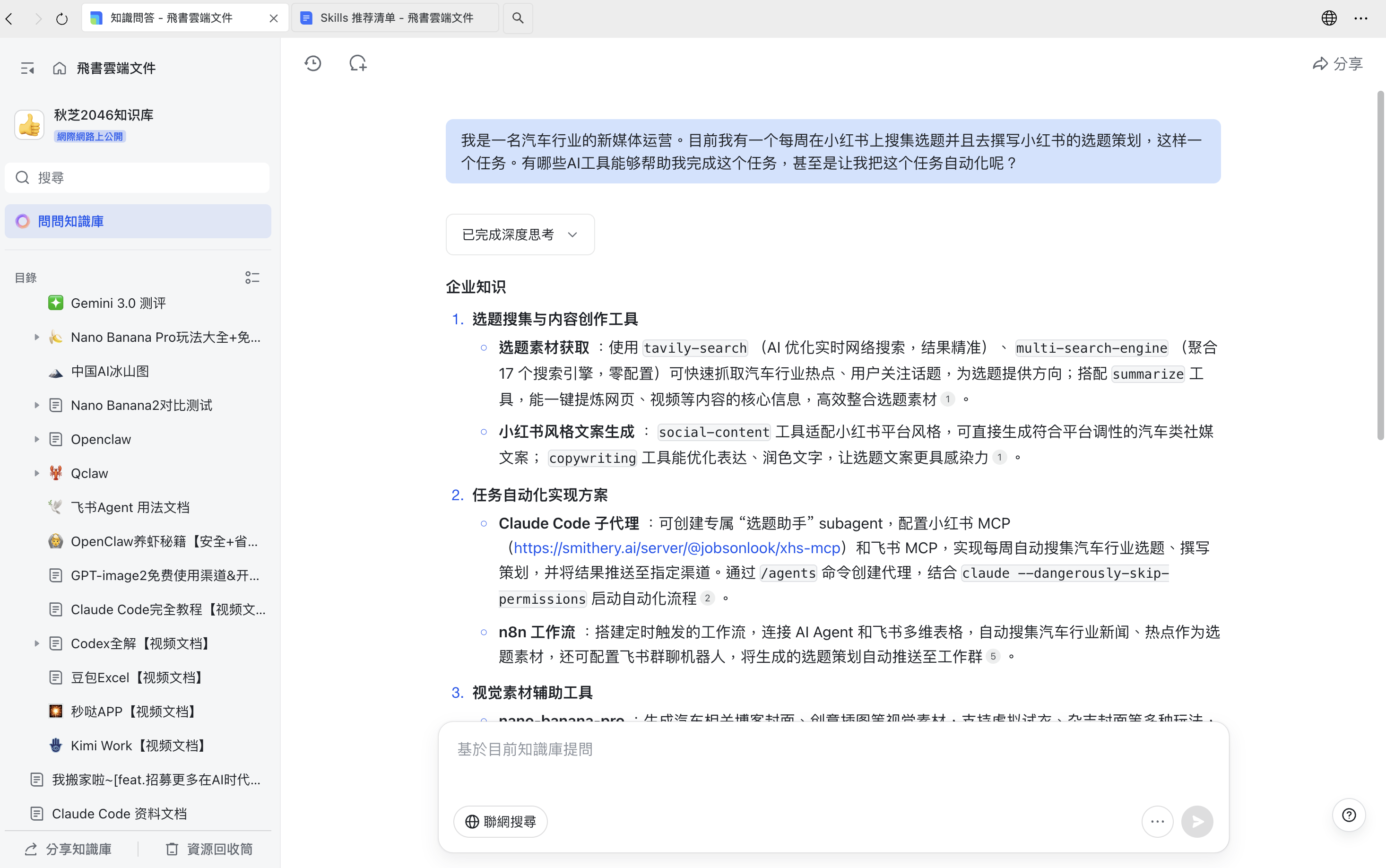This screenshot has height=868, width=1386.
Task: Switch to Skills 推荐清单 tab
Action: click(395, 18)
